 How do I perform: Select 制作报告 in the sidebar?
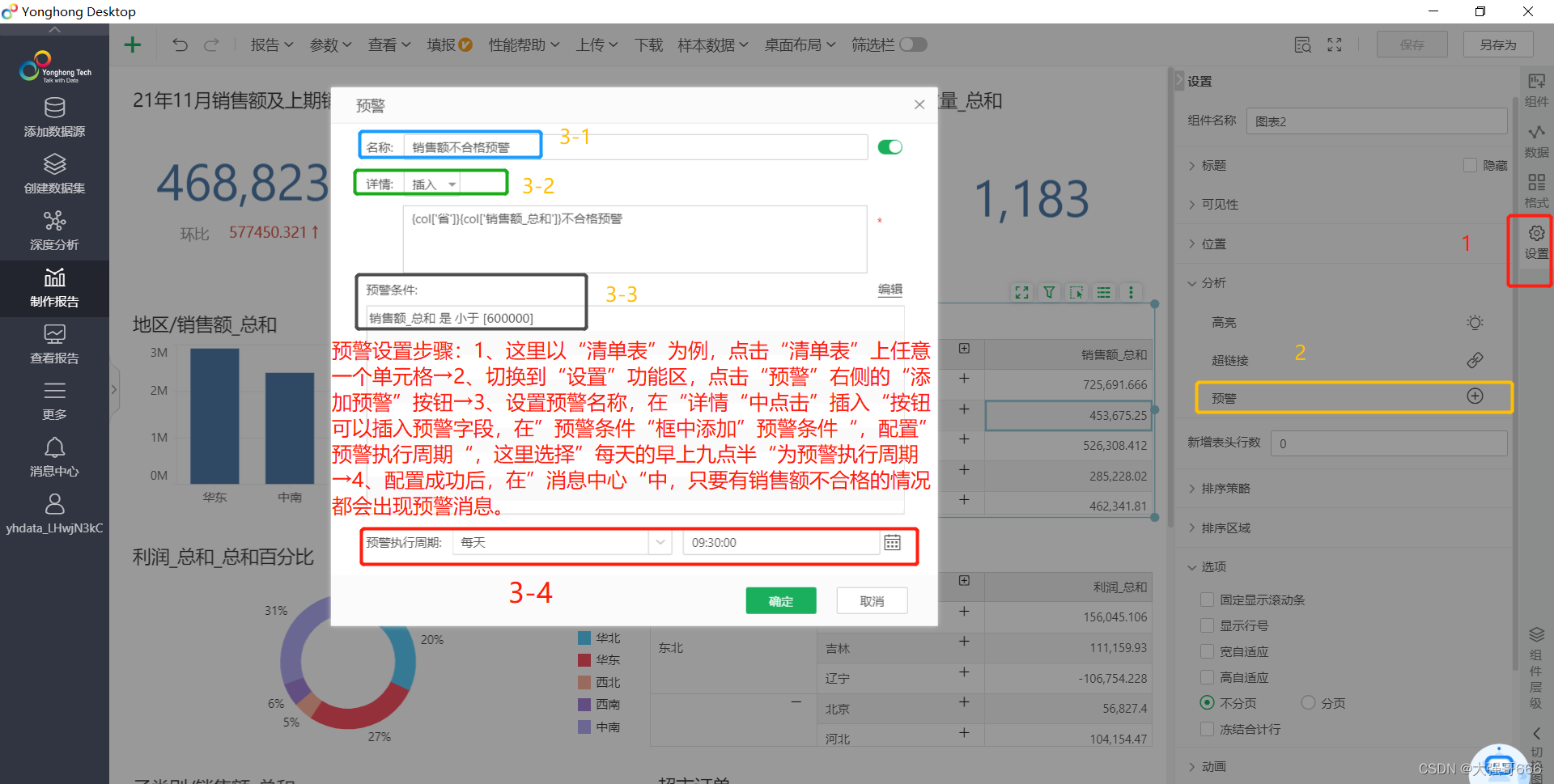[54, 288]
